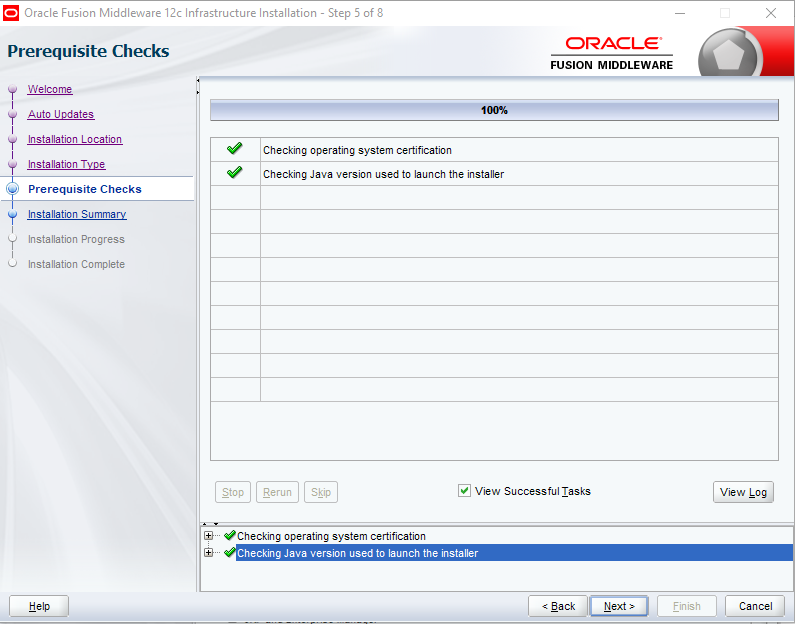
Task: Click Installation Progress step label
Action: (76, 239)
